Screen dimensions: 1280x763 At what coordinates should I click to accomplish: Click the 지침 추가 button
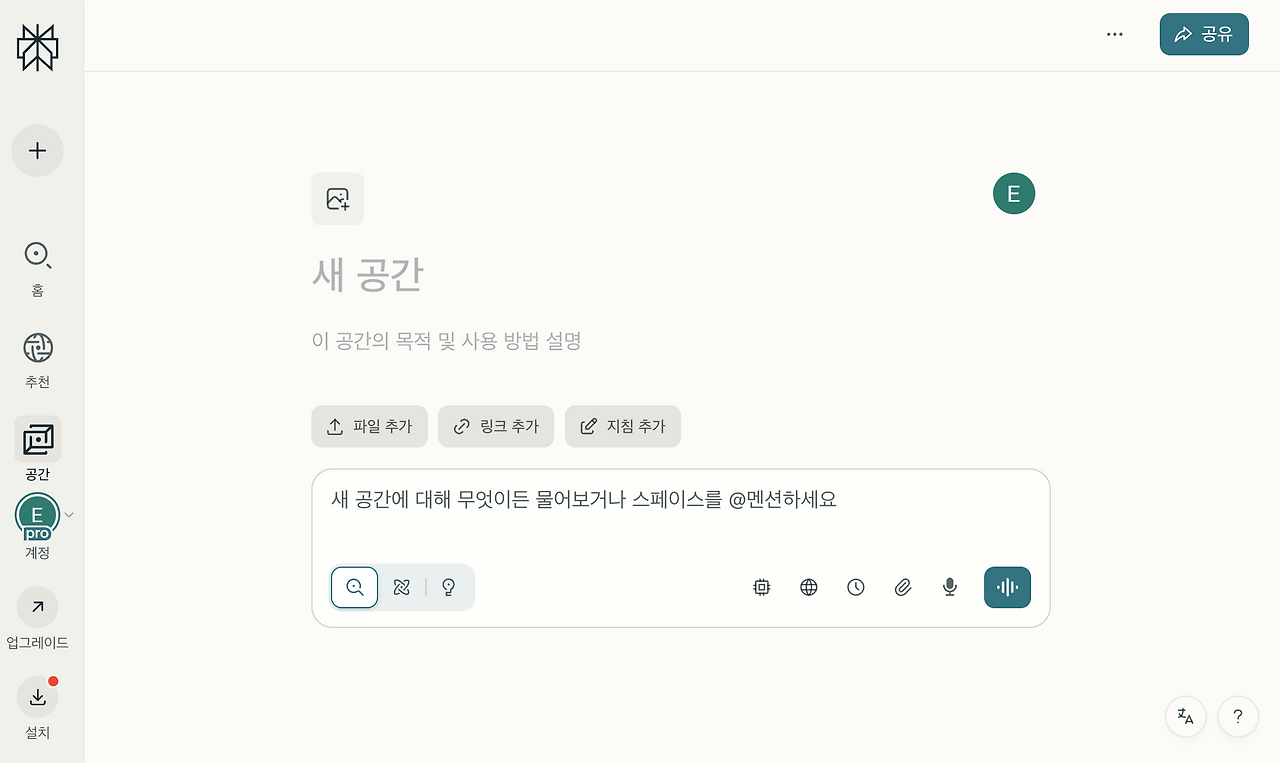[x=622, y=426]
